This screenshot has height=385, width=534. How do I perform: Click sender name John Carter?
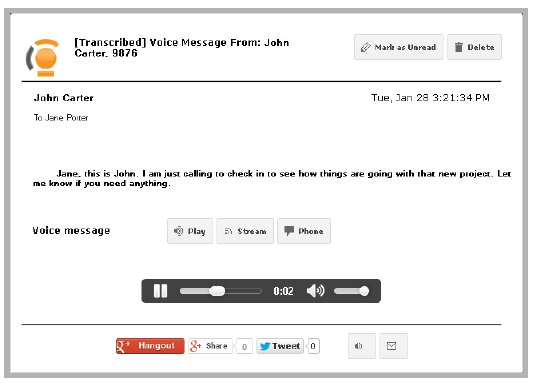coord(63,98)
